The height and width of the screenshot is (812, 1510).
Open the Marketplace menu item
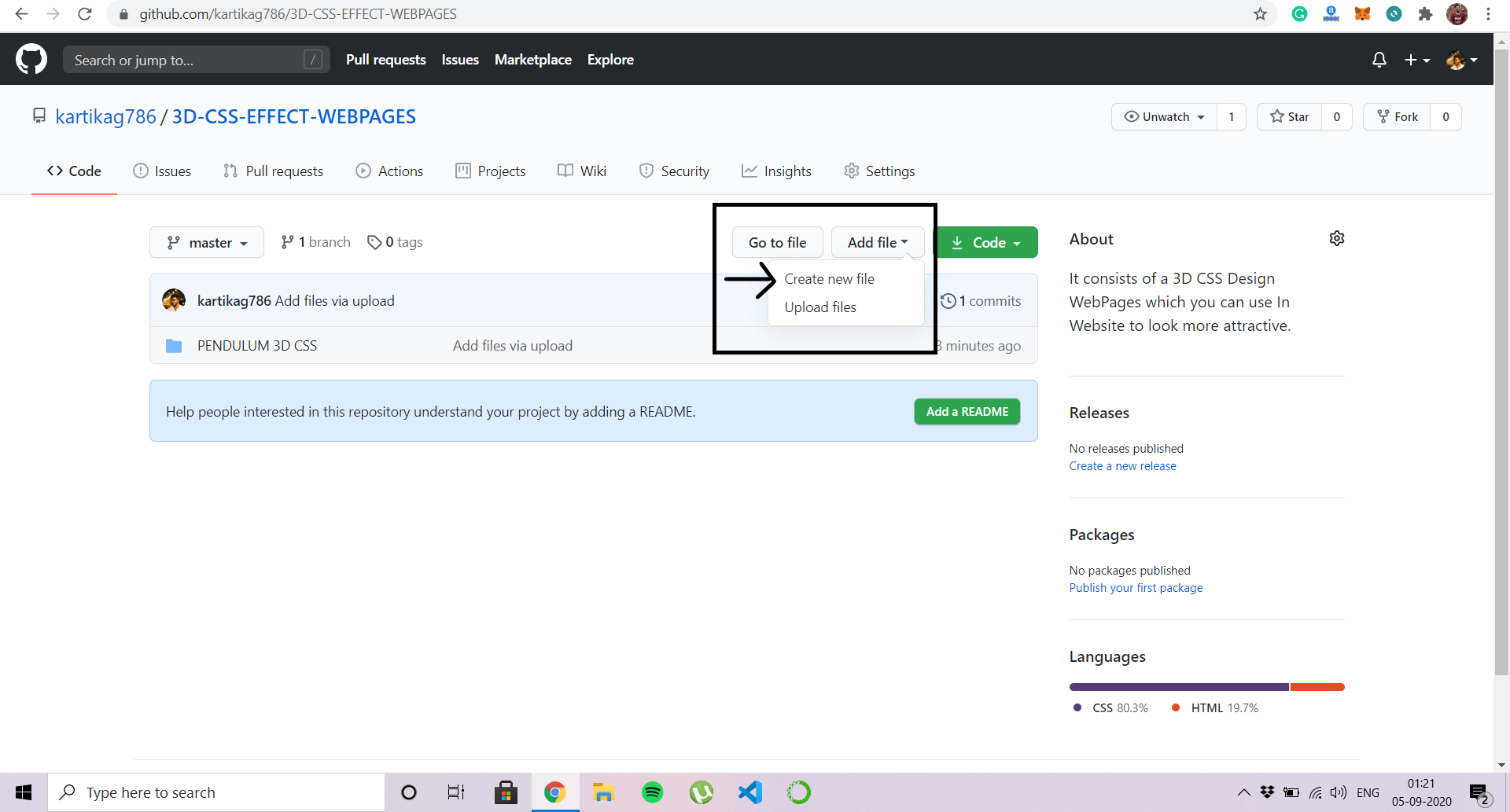[x=533, y=59]
